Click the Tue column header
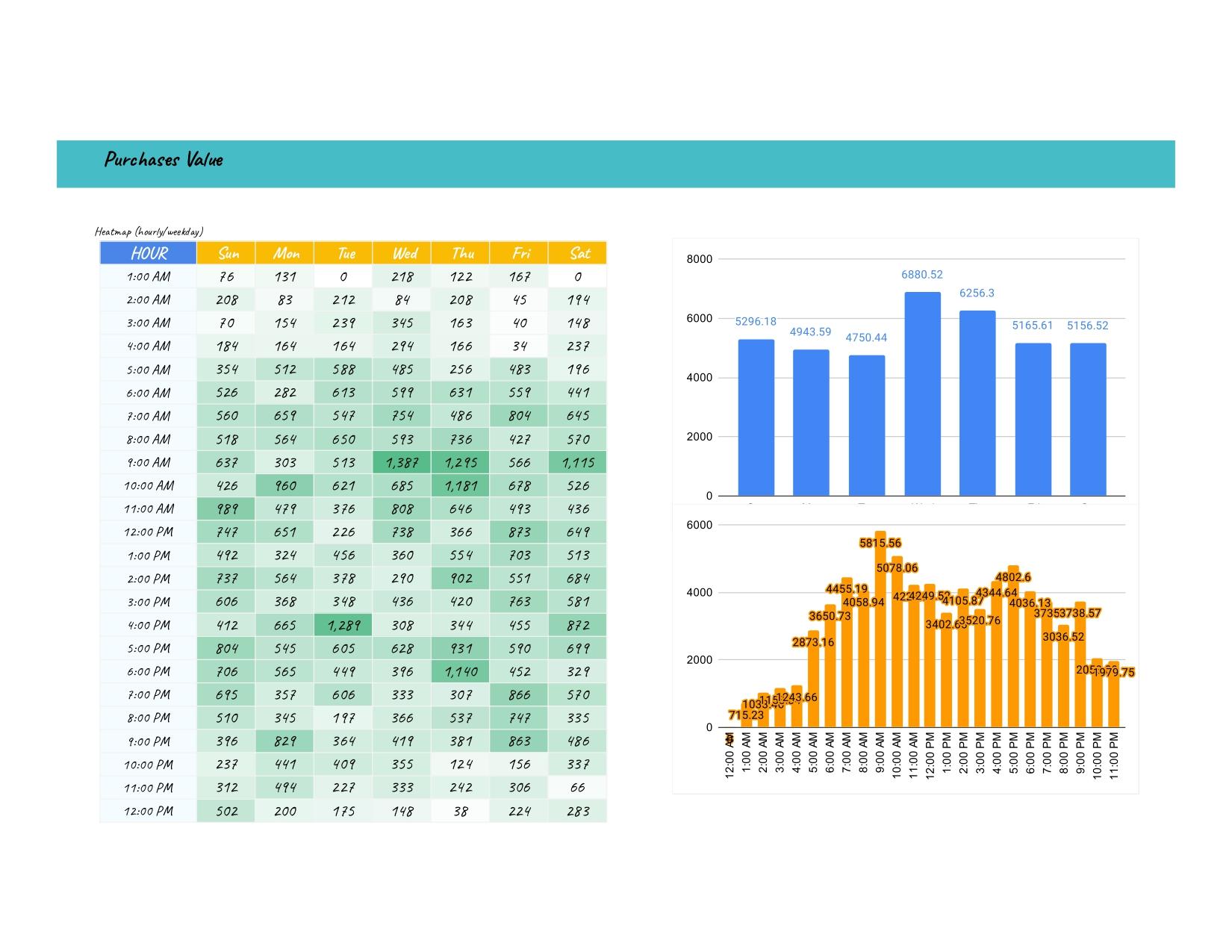This screenshot has width=1232, height=952. [343, 253]
